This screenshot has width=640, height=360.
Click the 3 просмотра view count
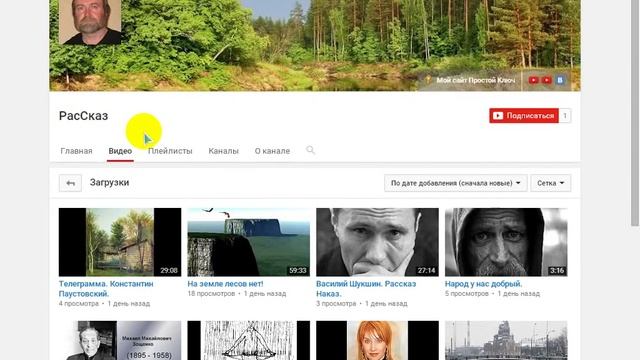pyautogui.click(x=336, y=304)
